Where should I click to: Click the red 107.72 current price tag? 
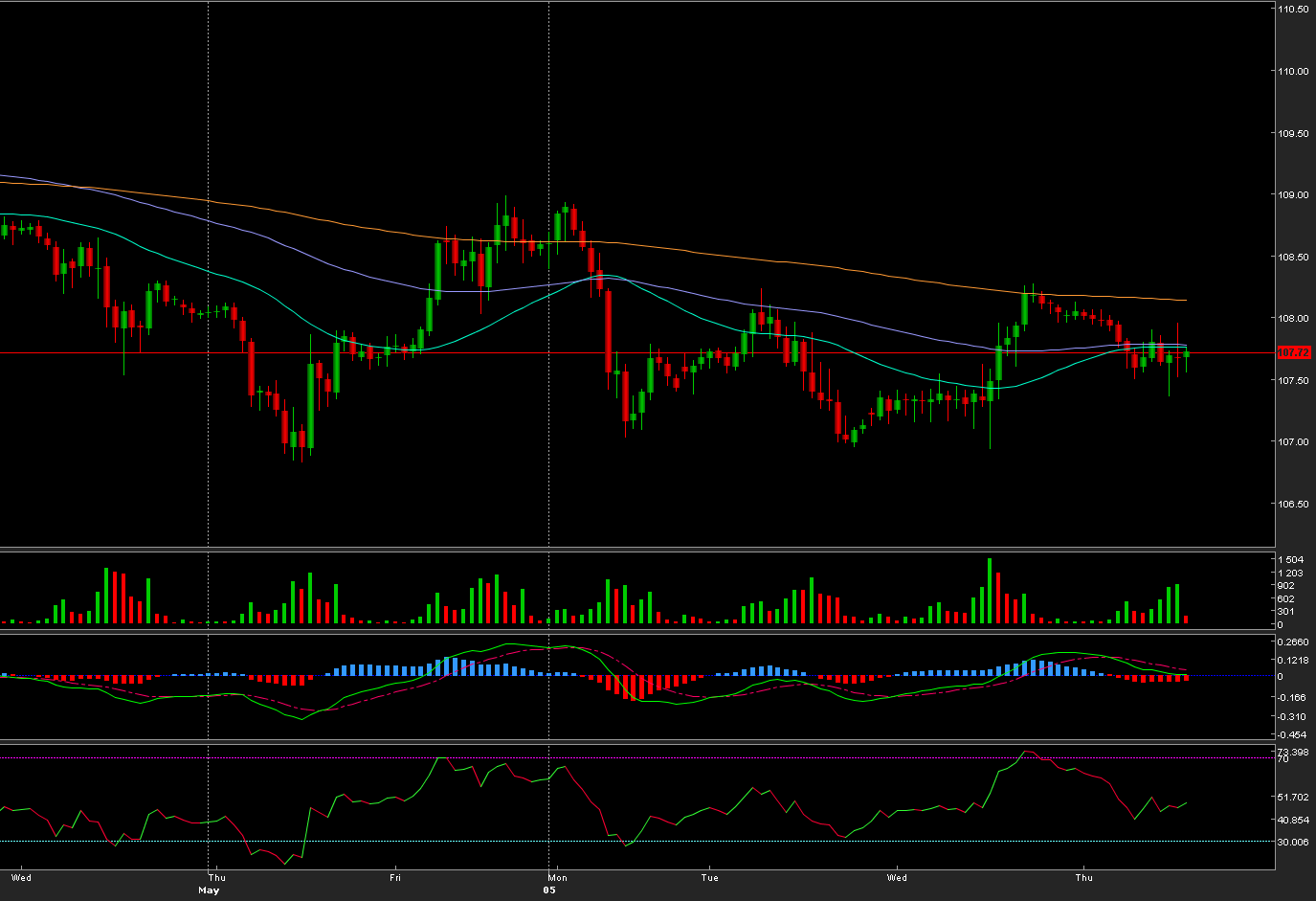click(x=1294, y=353)
